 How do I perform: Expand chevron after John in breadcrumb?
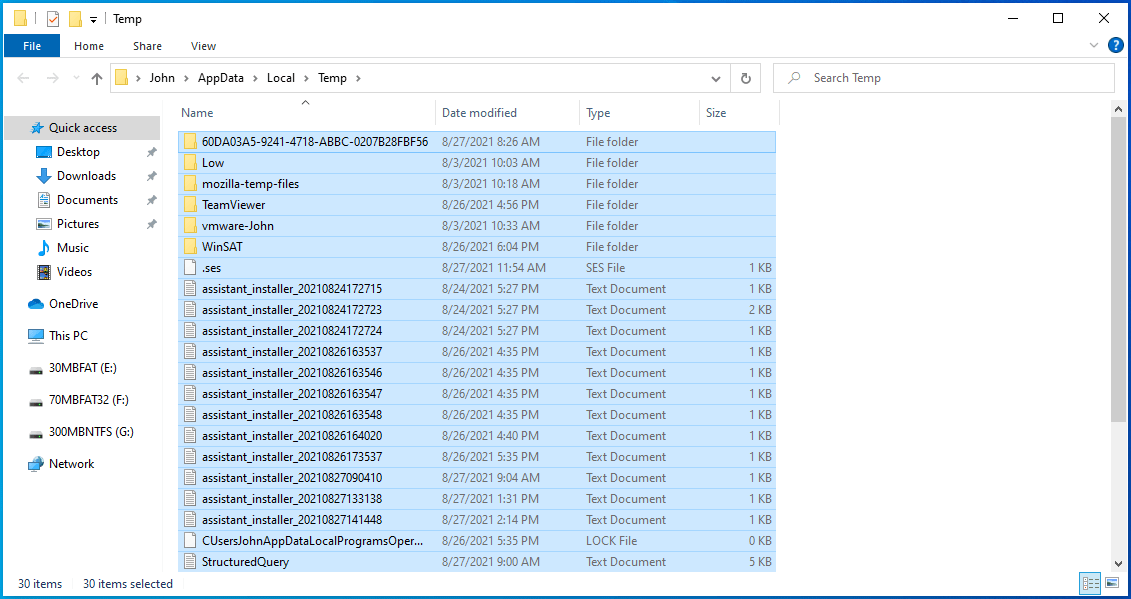coord(186,78)
